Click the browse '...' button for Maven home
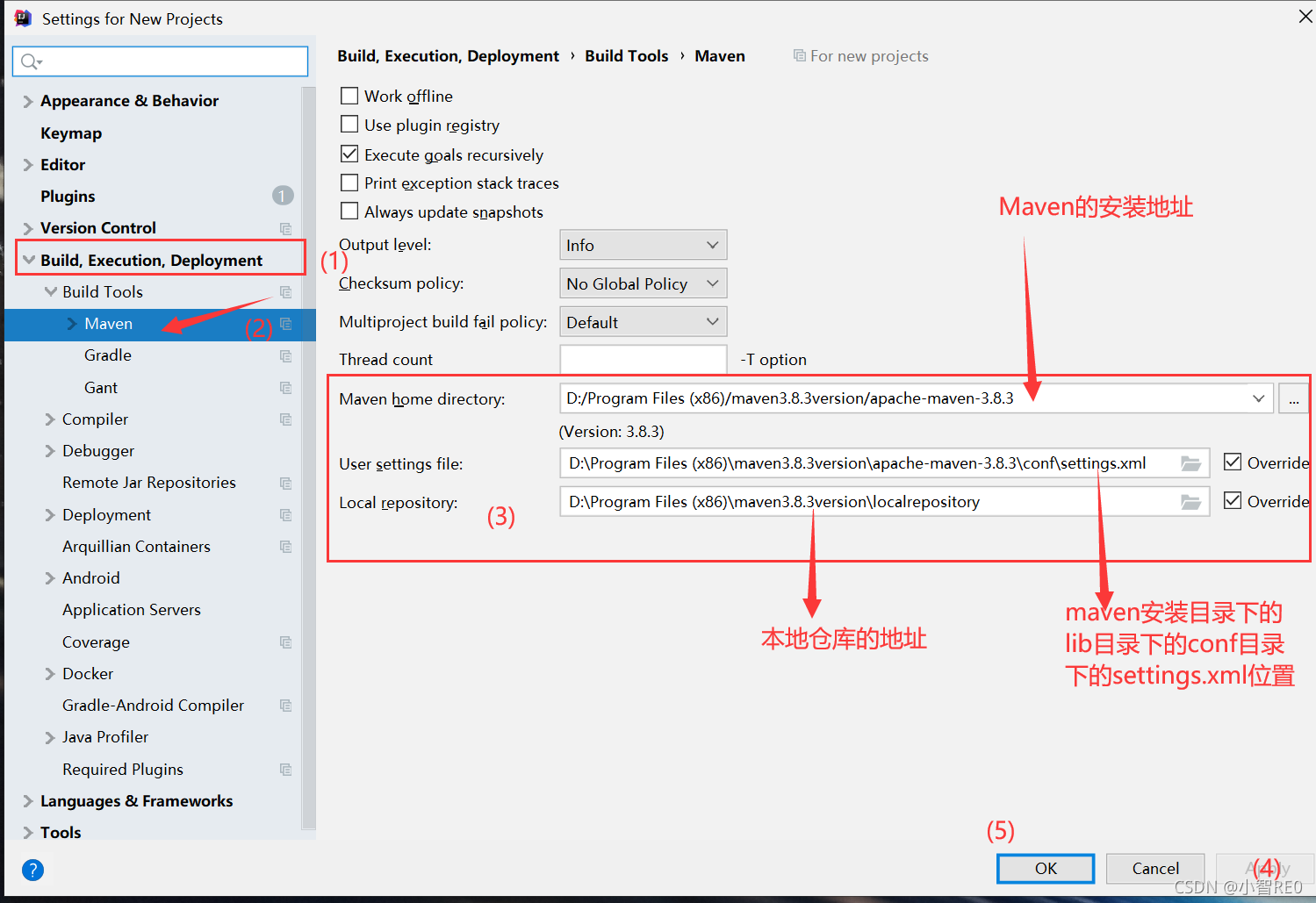This screenshot has width=1316, height=903. pyautogui.click(x=1293, y=398)
